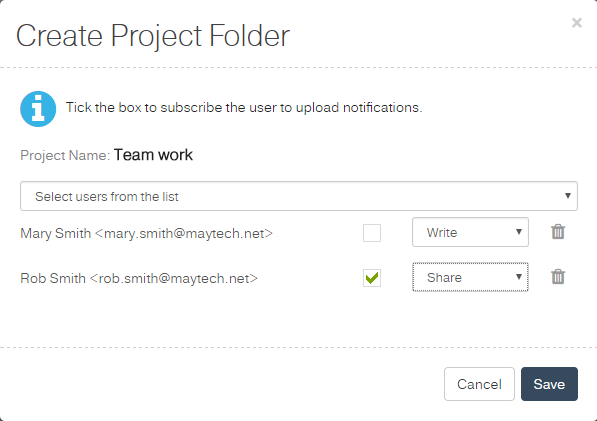This screenshot has height=421, width=597.
Task: Click the blue information icon
Action: 38,109
